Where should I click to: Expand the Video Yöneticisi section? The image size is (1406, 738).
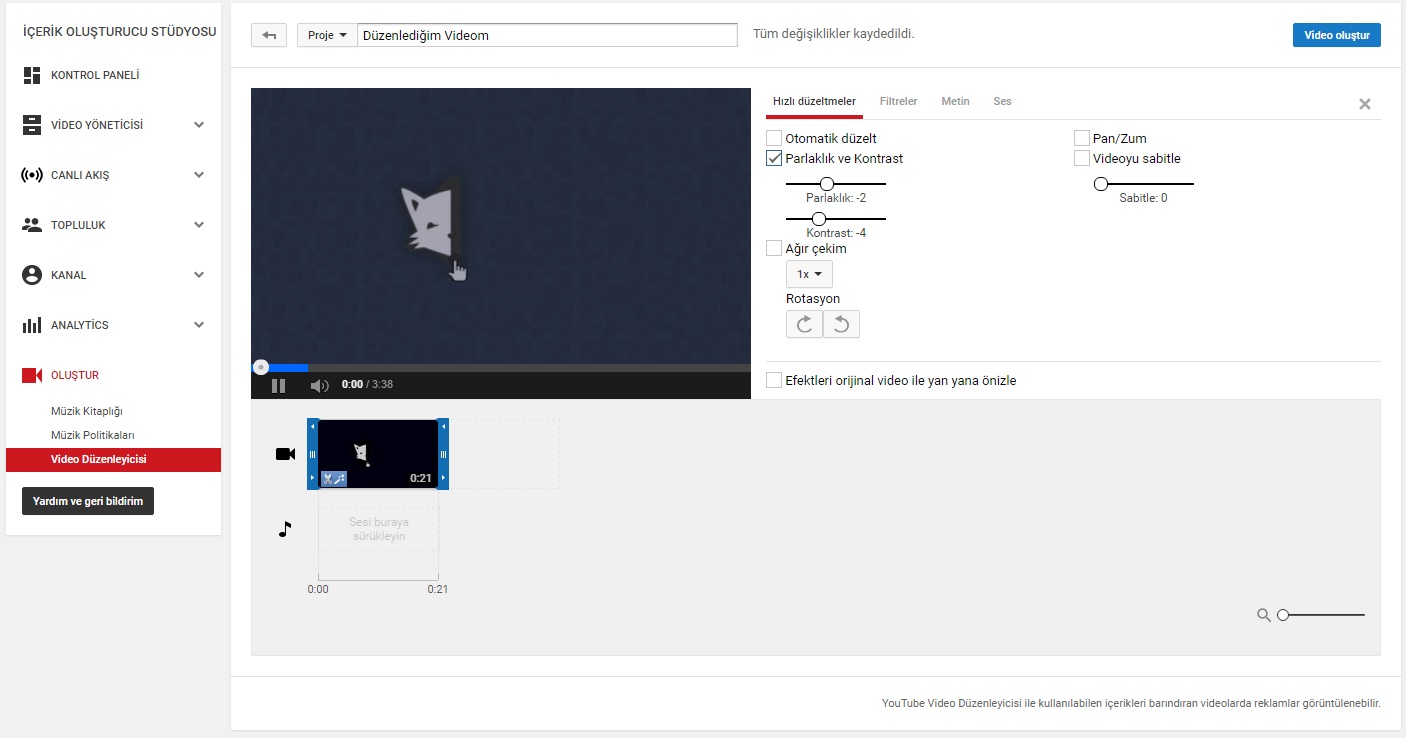(199, 125)
